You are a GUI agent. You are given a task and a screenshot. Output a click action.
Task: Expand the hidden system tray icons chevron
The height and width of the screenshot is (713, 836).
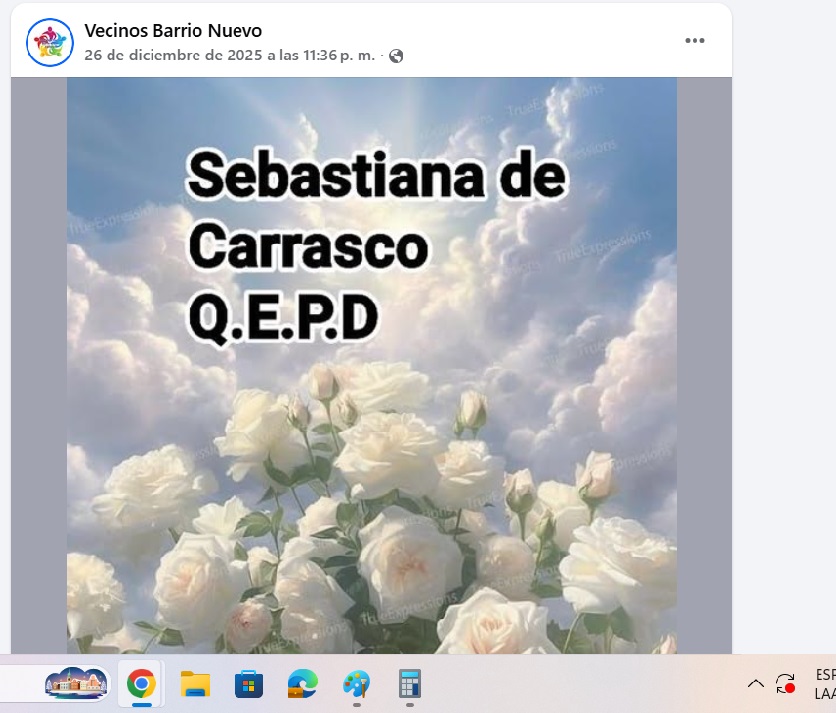click(x=756, y=684)
